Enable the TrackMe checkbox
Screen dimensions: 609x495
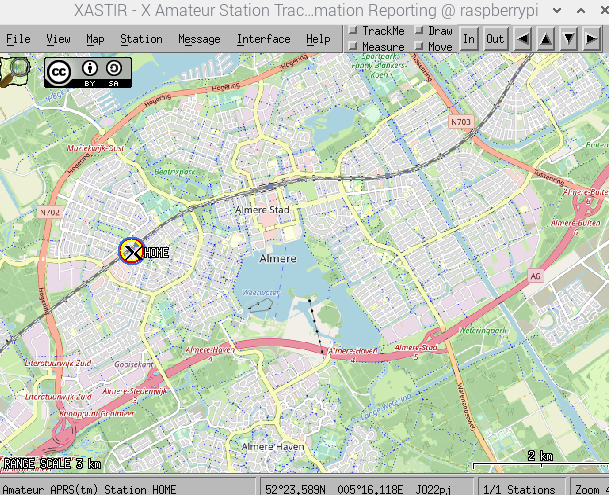click(353, 30)
